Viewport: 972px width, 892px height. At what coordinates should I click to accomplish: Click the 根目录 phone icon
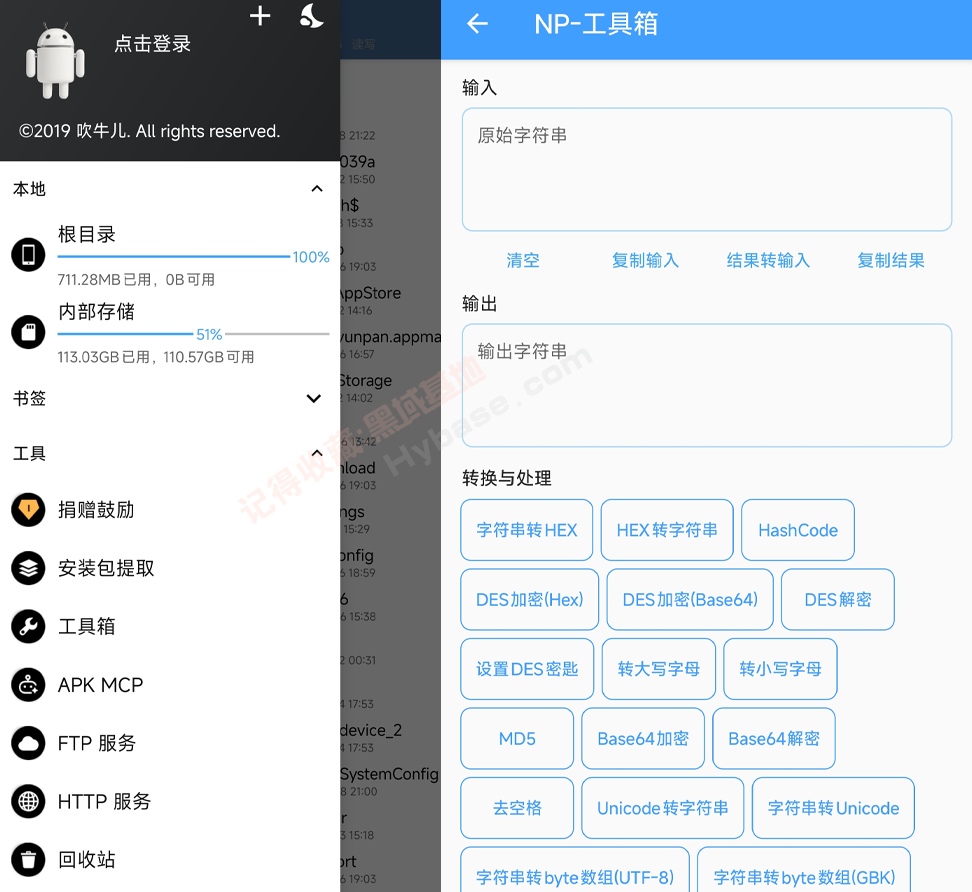pos(29,255)
